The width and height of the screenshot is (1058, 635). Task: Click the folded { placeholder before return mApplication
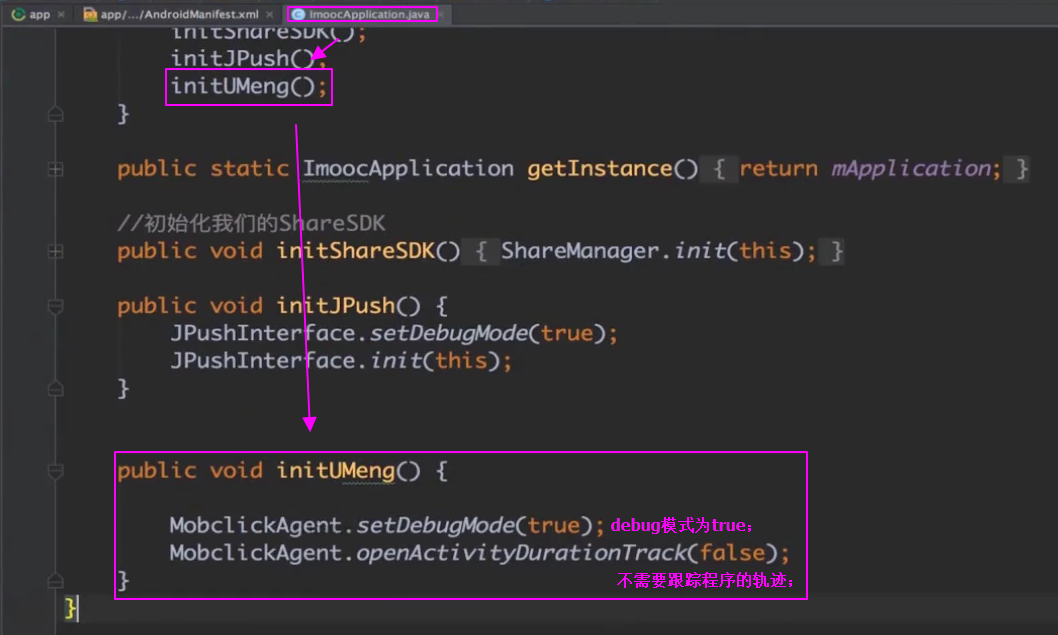[x=719, y=169]
